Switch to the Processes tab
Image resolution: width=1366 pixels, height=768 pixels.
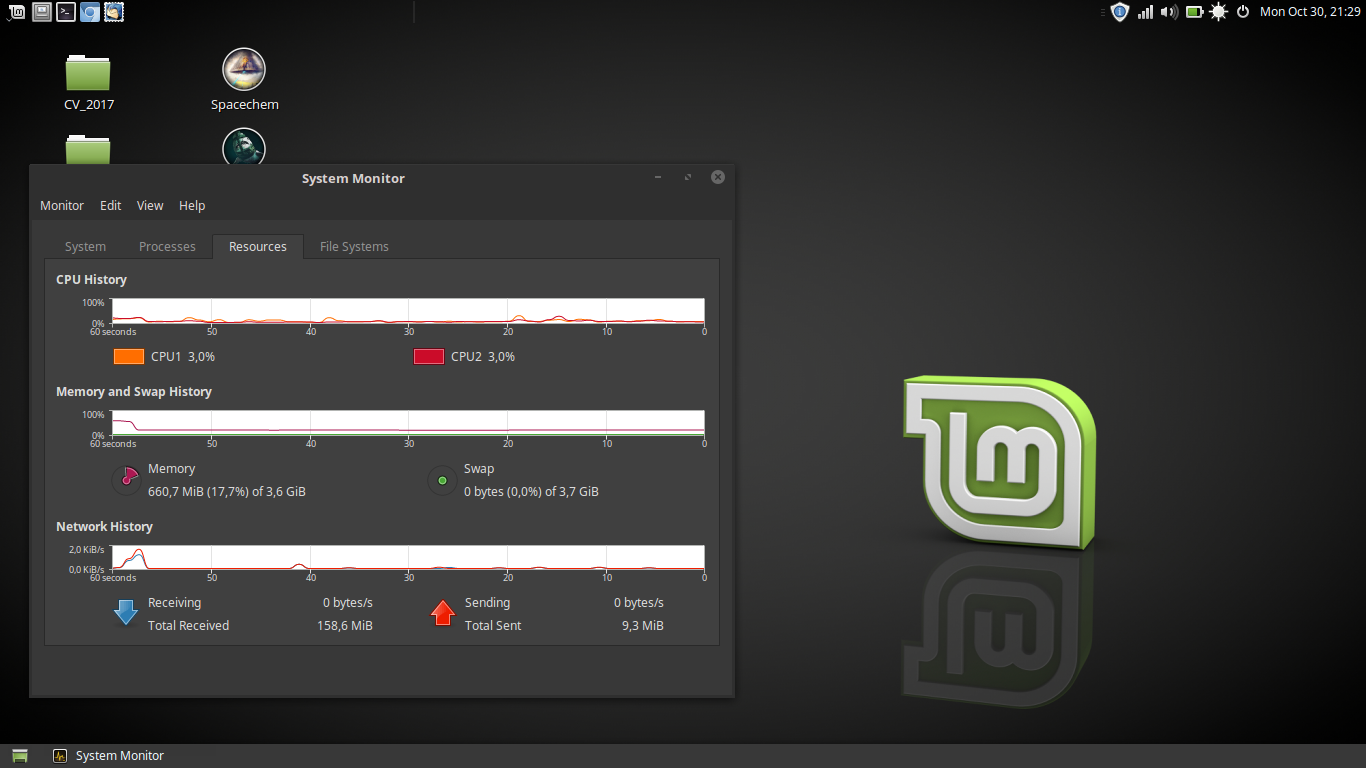[167, 246]
